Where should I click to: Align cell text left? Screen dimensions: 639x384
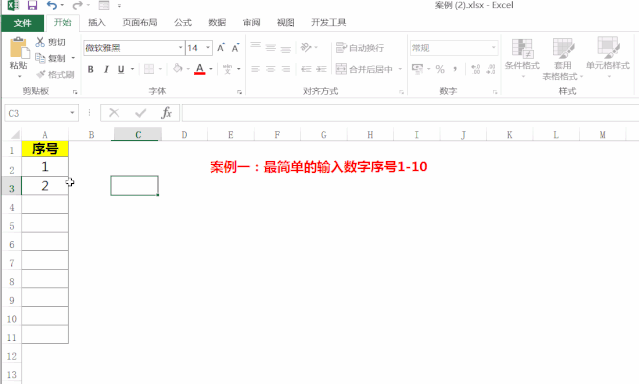256,69
